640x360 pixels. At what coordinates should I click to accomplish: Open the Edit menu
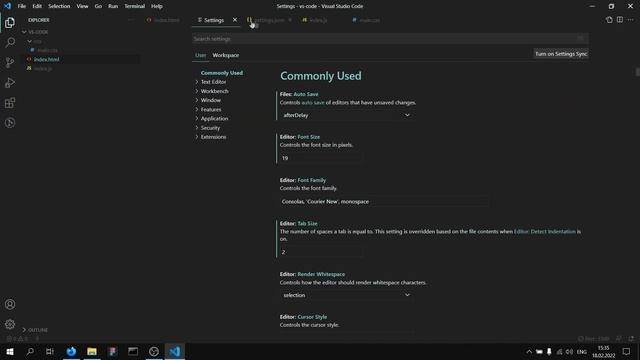(x=37, y=6)
